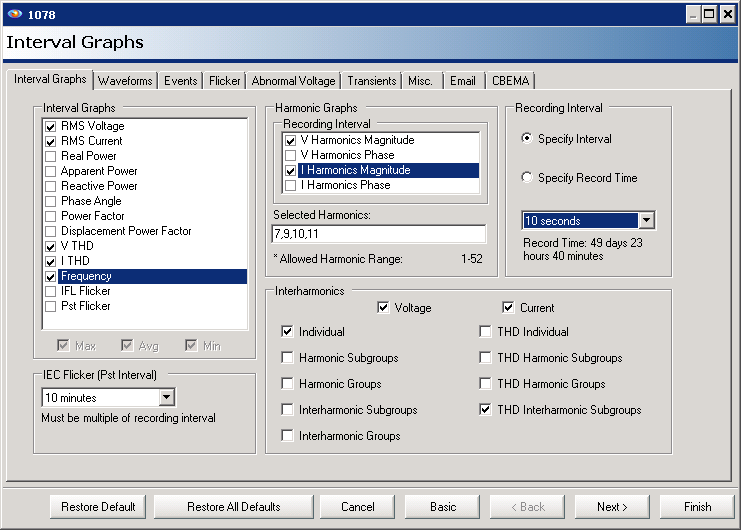This screenshot has height=530, width=741.
Task: Enable Harmonic Subgroups checkbox
Action: click(287, 358)
